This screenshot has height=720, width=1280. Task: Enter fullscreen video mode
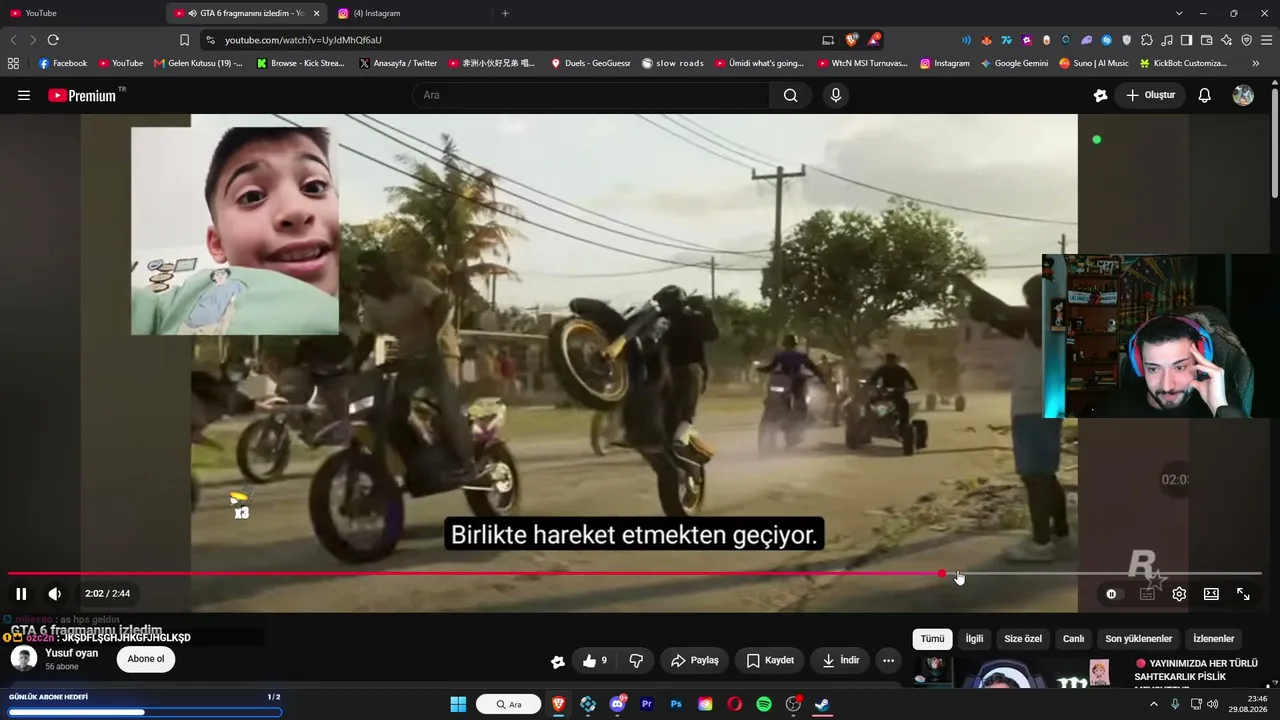coord(1243,594)
